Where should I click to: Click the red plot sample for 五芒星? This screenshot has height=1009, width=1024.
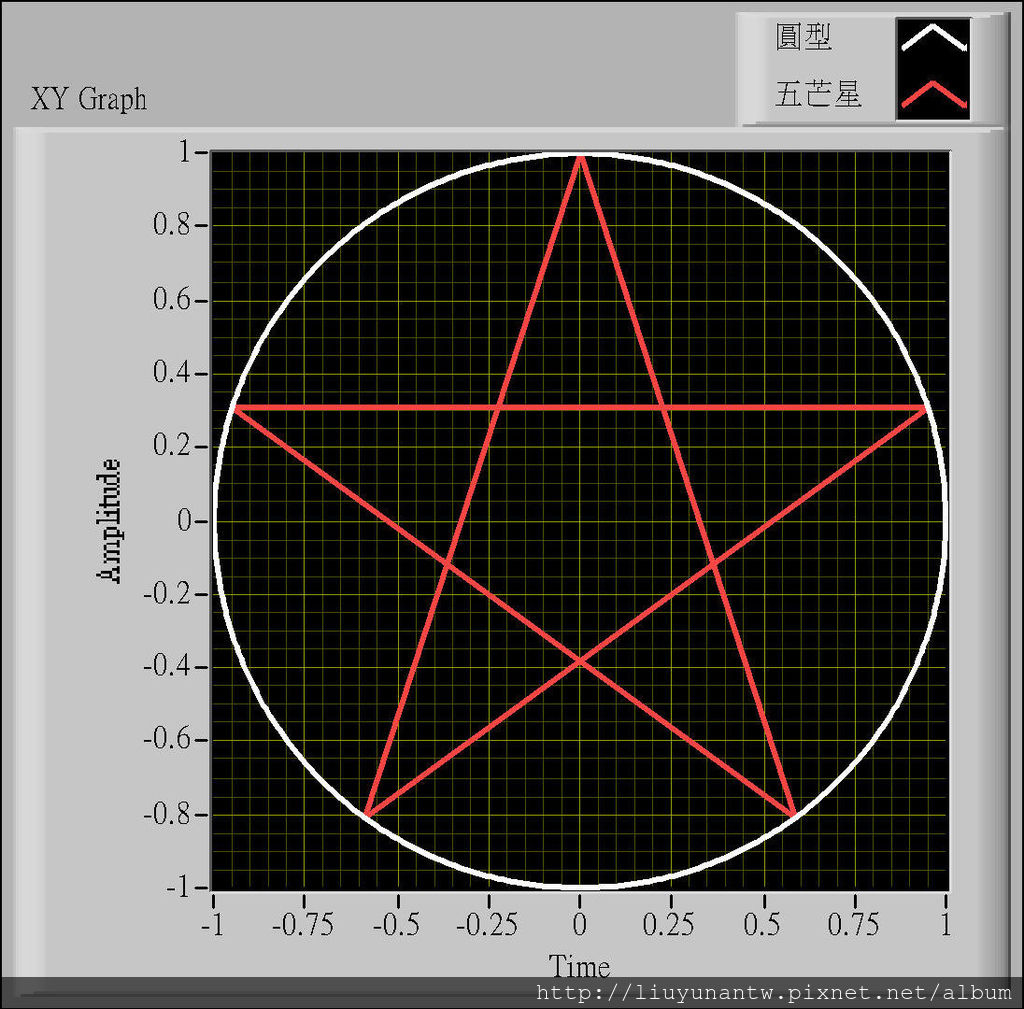(933, 96)
